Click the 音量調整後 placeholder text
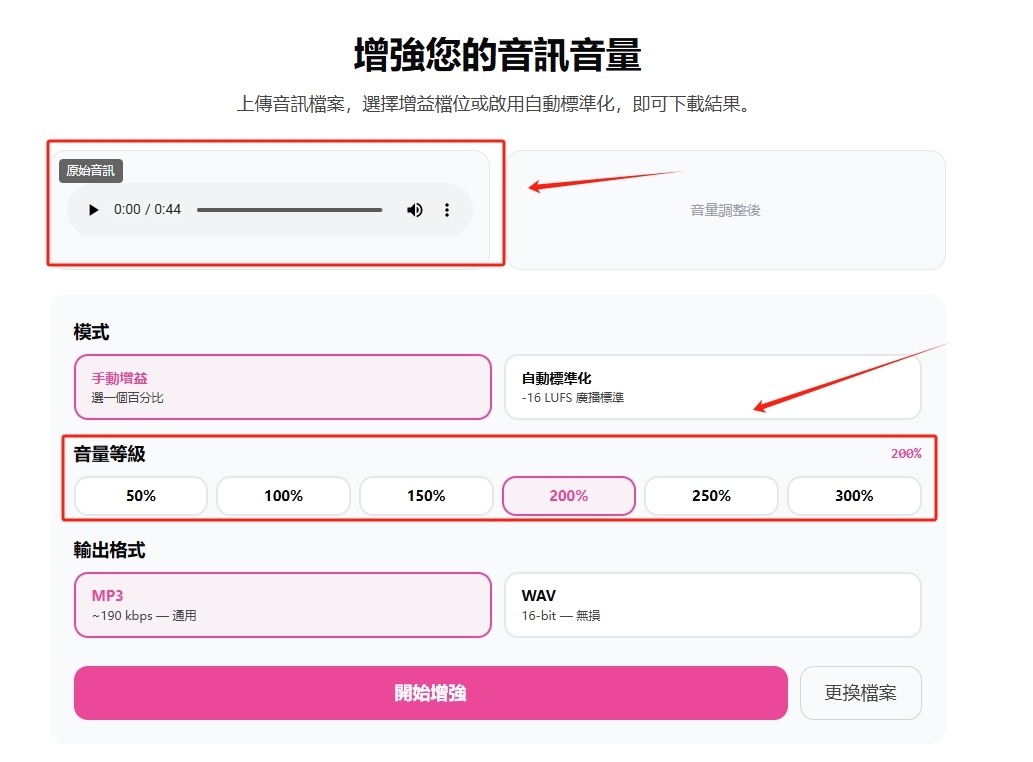Viewport: 1033px width, 762px height. [725, 210]
